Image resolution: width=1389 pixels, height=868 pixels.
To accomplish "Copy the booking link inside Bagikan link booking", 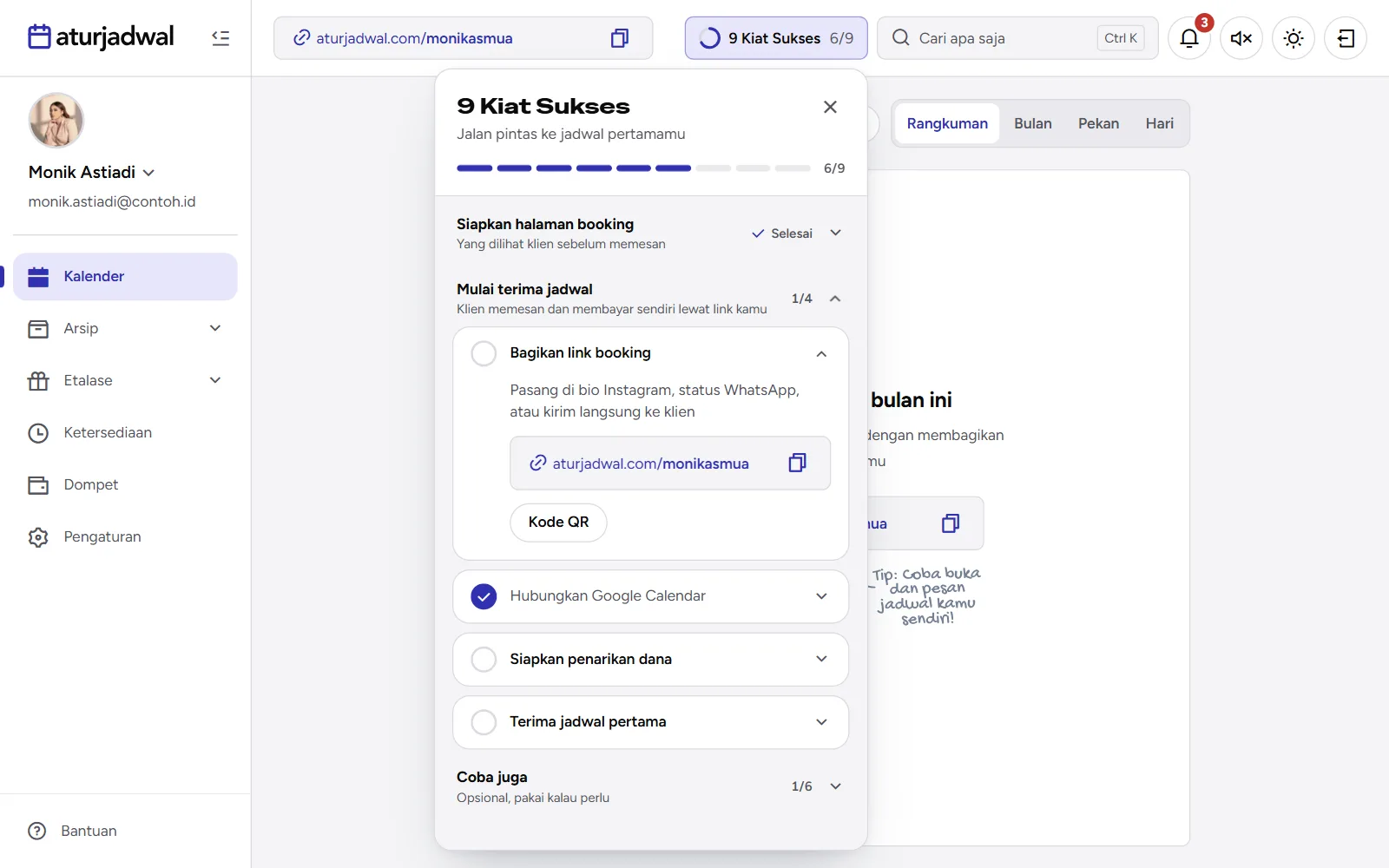I will point(797,463).
